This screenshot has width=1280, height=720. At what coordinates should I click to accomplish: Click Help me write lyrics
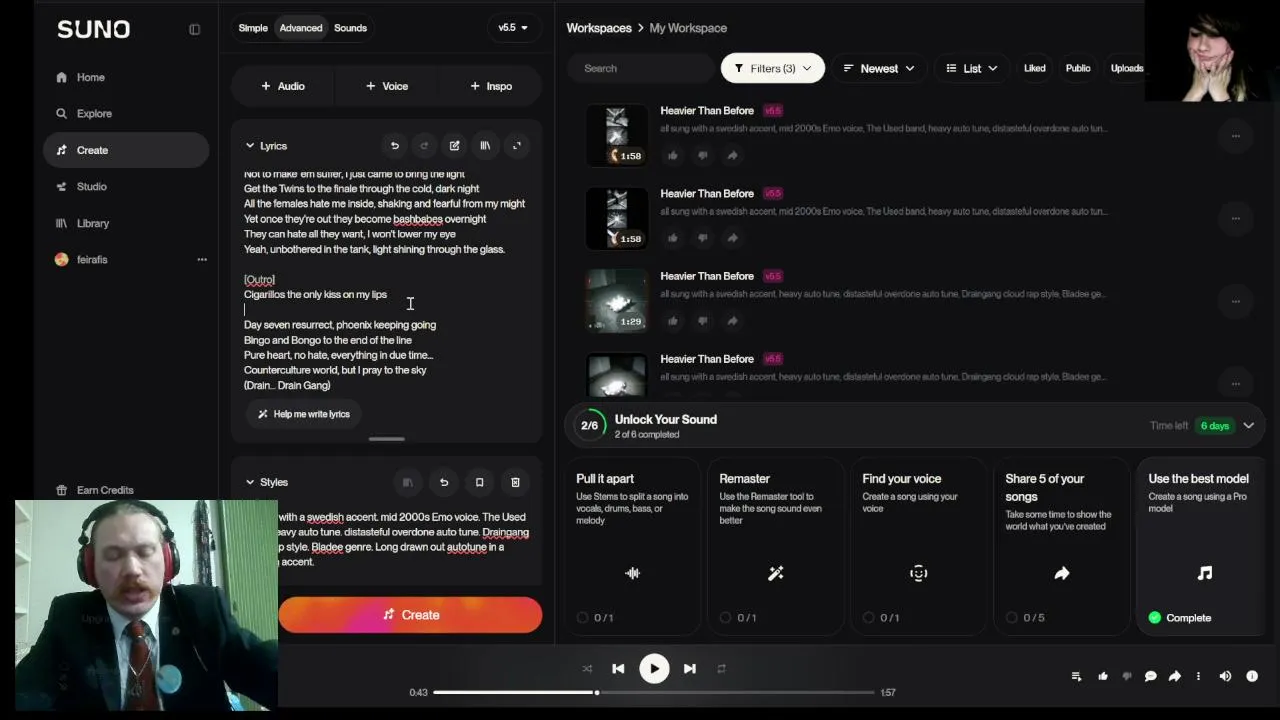pyautogui.click(x=304, y=414)
